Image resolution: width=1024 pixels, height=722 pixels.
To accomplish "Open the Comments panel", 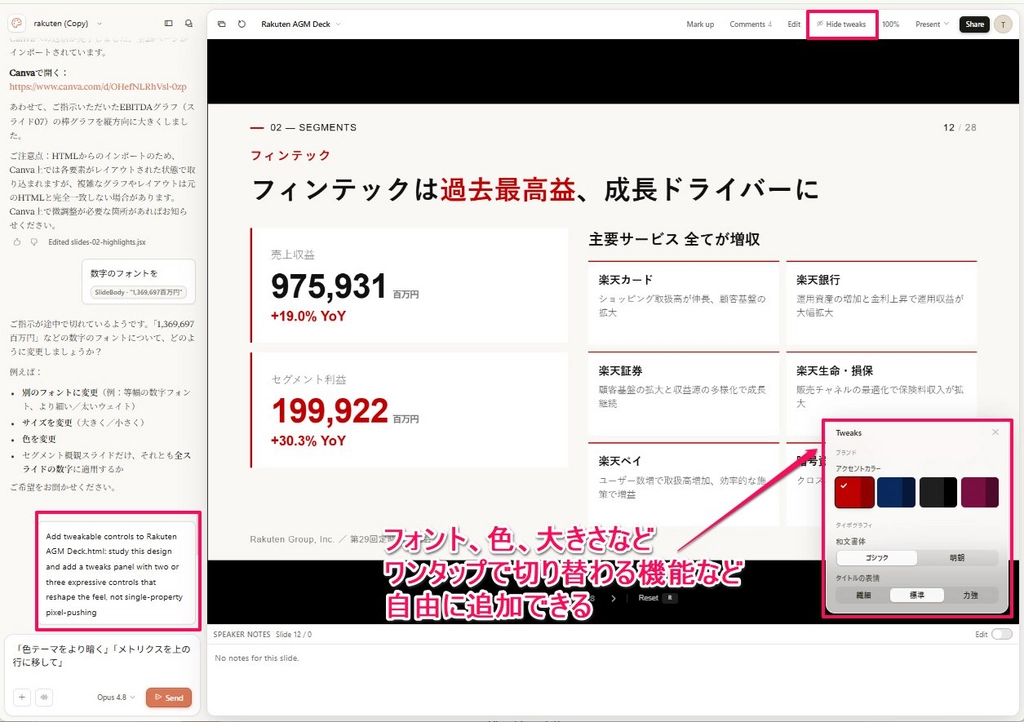I will [x=750, y=24].
